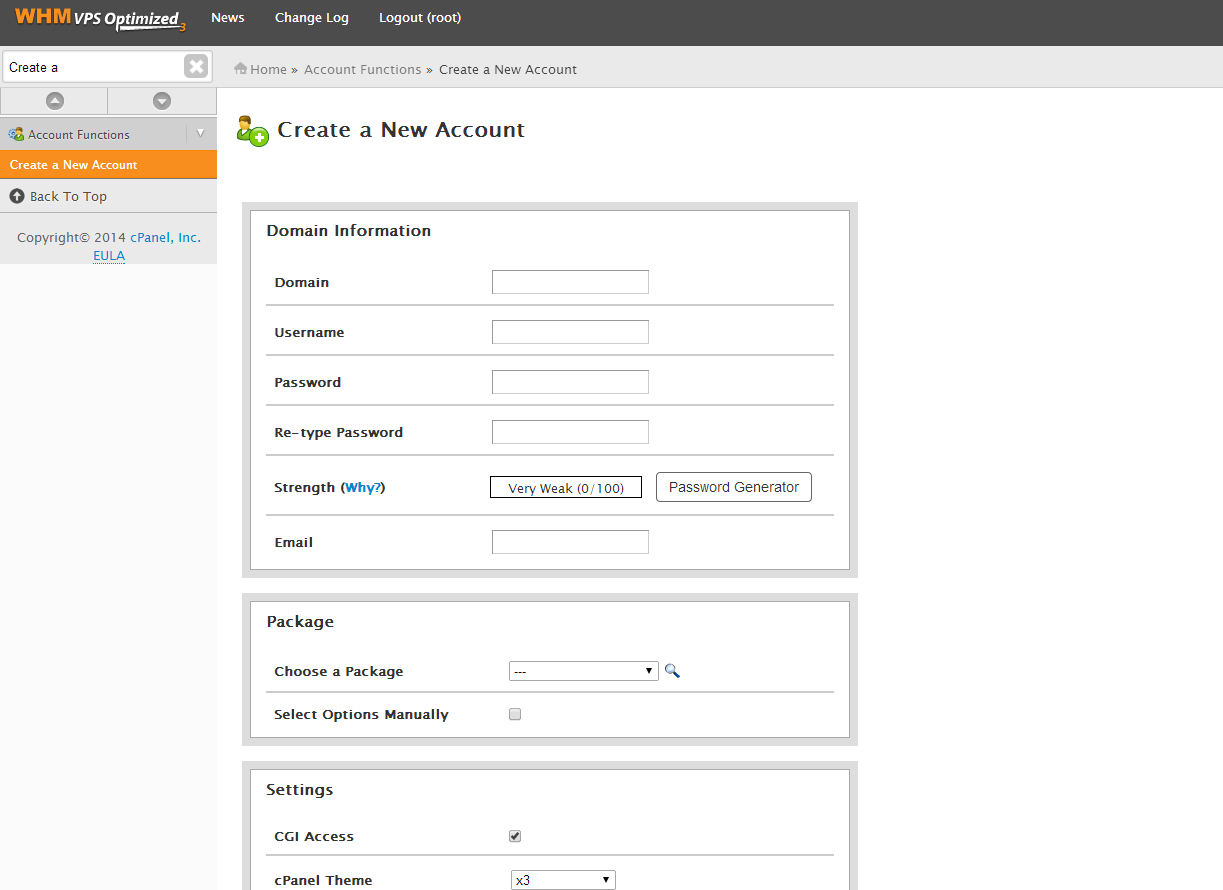Click the Back To Top arrow icon
The height and width of the screenshot is (890, 1223).
pyautogui.click(x=17, y=196)
